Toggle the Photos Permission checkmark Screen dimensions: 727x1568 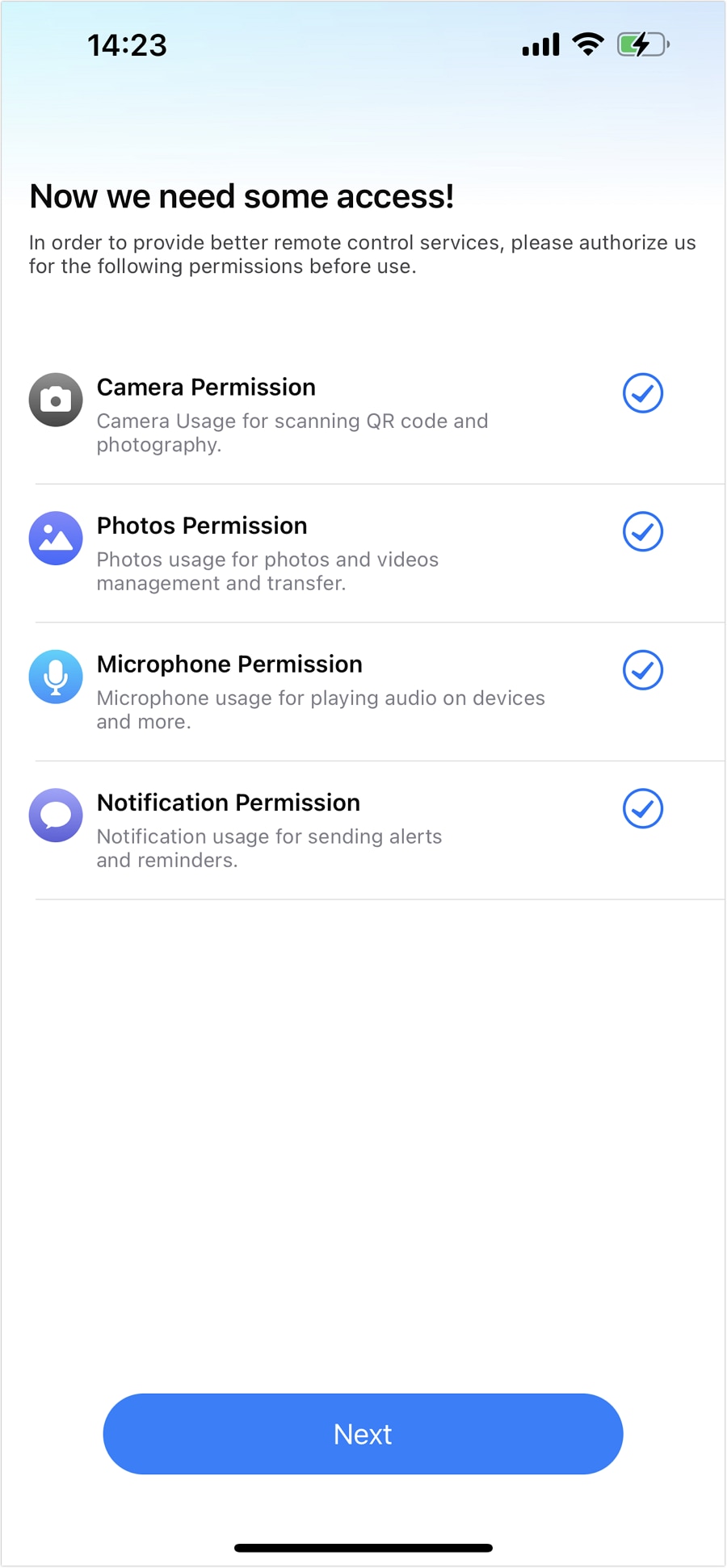click(643, 531)
